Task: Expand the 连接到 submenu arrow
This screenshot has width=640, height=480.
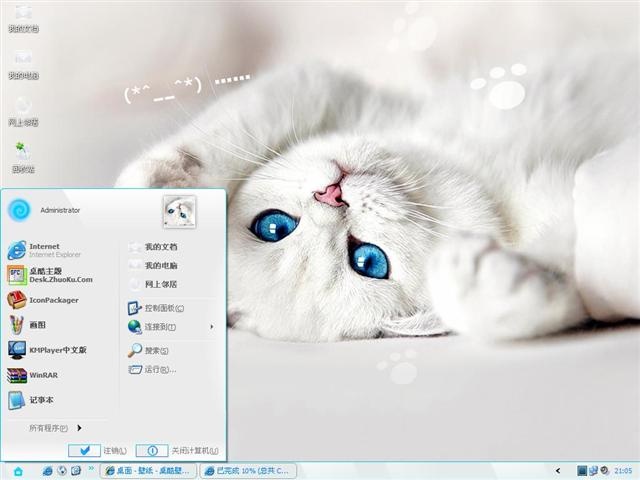Action: click(211, 327)
